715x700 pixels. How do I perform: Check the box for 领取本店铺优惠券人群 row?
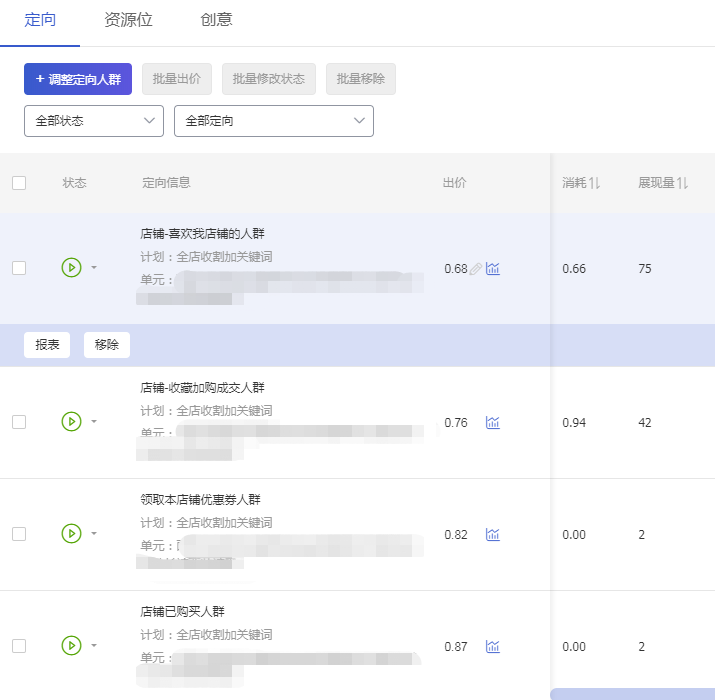tap(19, 534)
